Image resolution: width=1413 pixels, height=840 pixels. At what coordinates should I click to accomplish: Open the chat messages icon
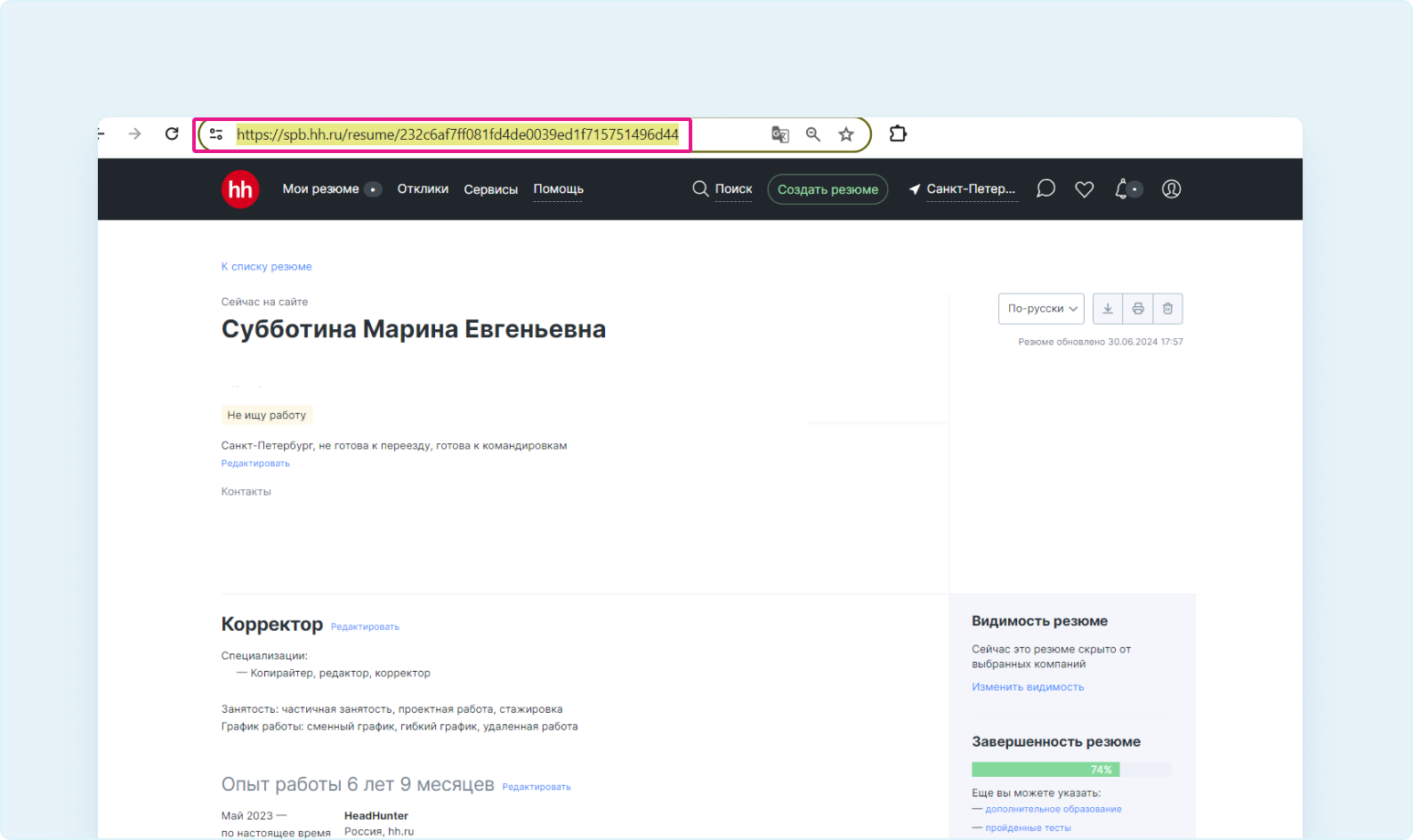[1046, 189]
